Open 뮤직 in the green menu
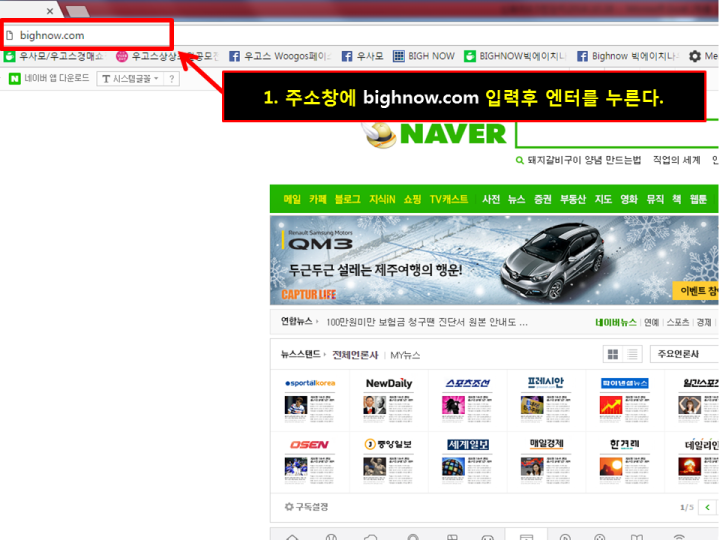Image resolution: width=720 pixels, height=540 pixels. [x=655, y=199]
